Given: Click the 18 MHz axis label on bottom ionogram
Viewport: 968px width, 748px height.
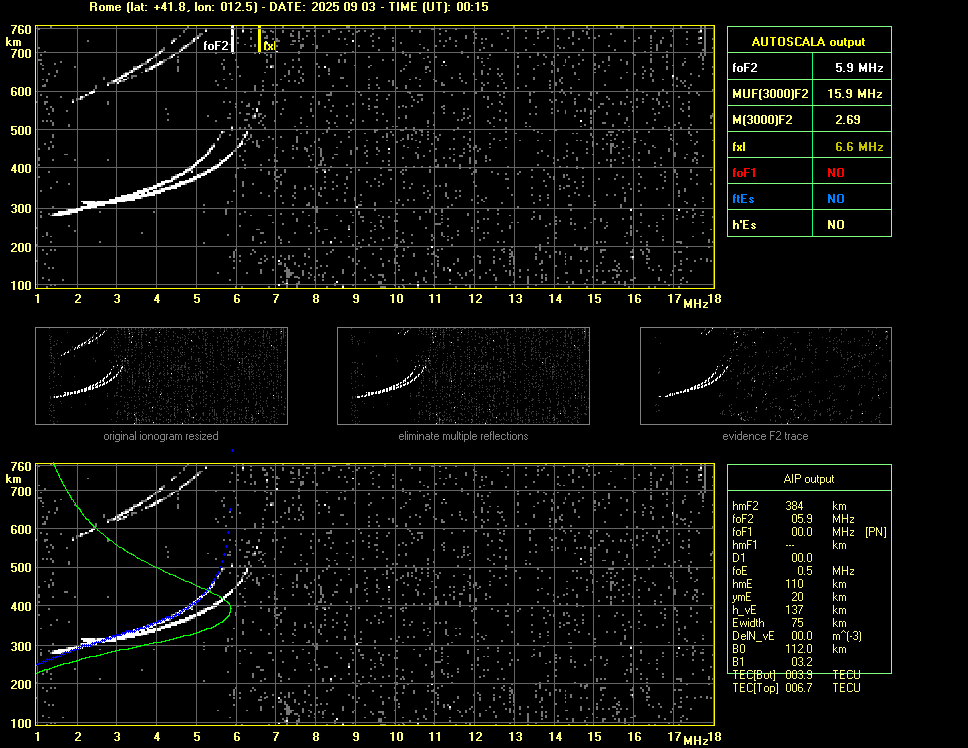Looking at the screenshot, I should 714,736.
